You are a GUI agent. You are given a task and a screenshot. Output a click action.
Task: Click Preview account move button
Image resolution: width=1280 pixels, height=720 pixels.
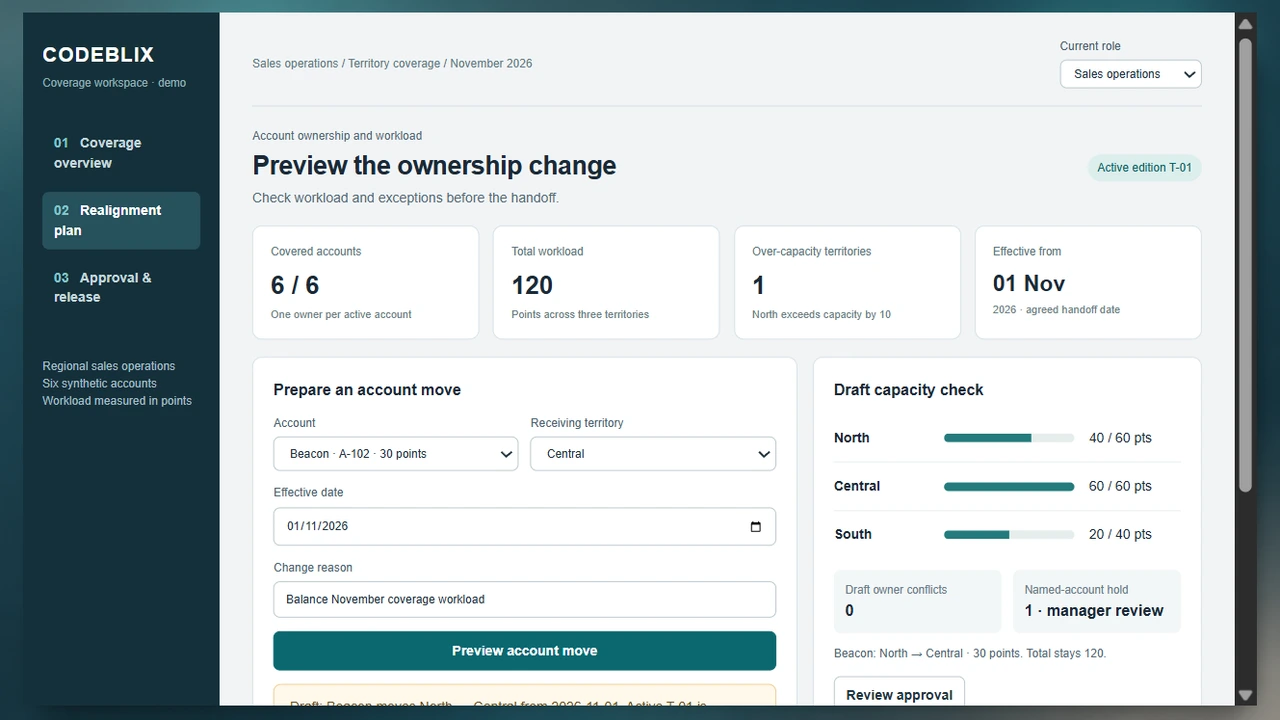pyautogui.click(x=524, y=651)
